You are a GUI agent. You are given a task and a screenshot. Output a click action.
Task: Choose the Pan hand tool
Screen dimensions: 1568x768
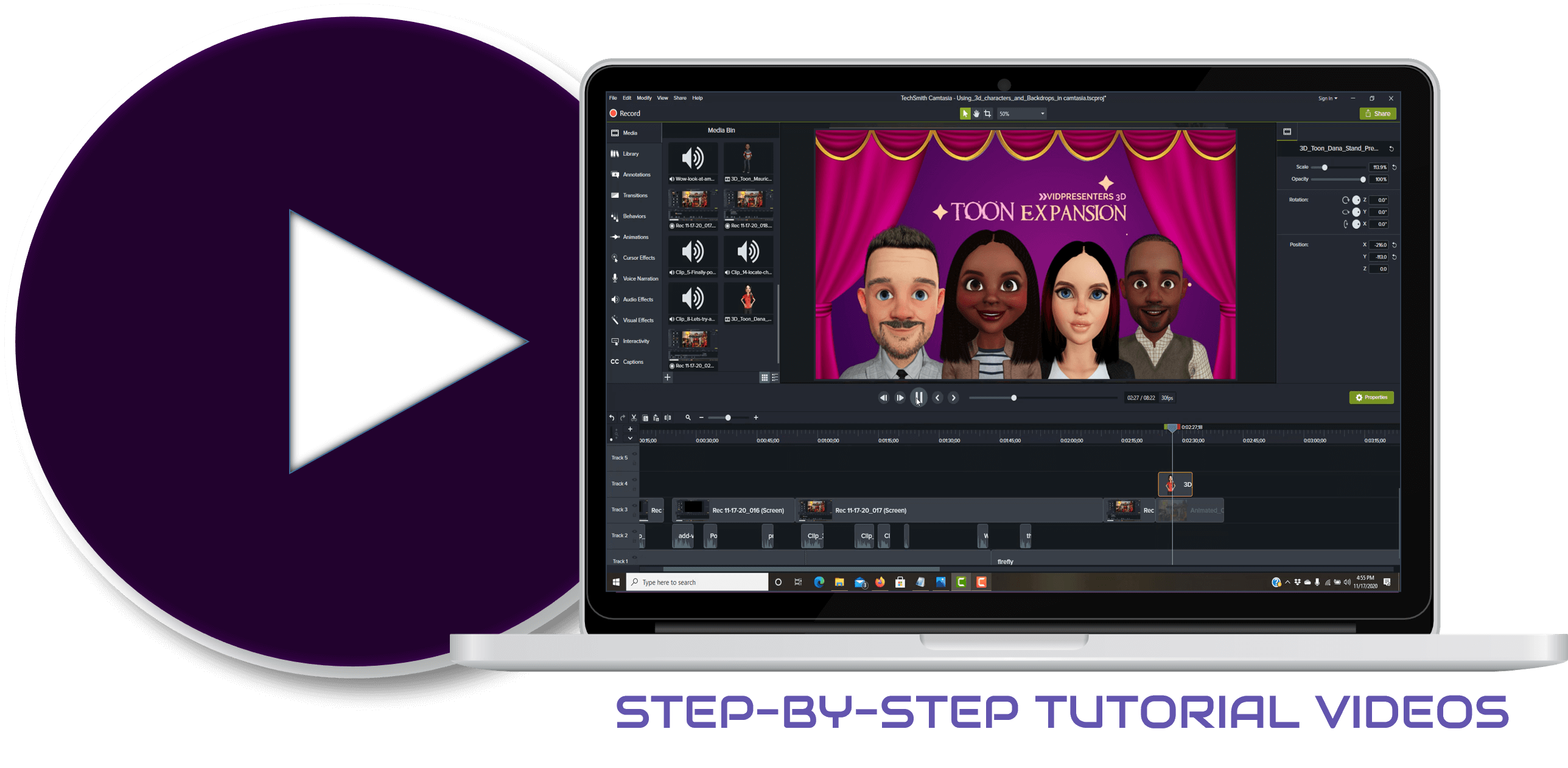(976, 114)
